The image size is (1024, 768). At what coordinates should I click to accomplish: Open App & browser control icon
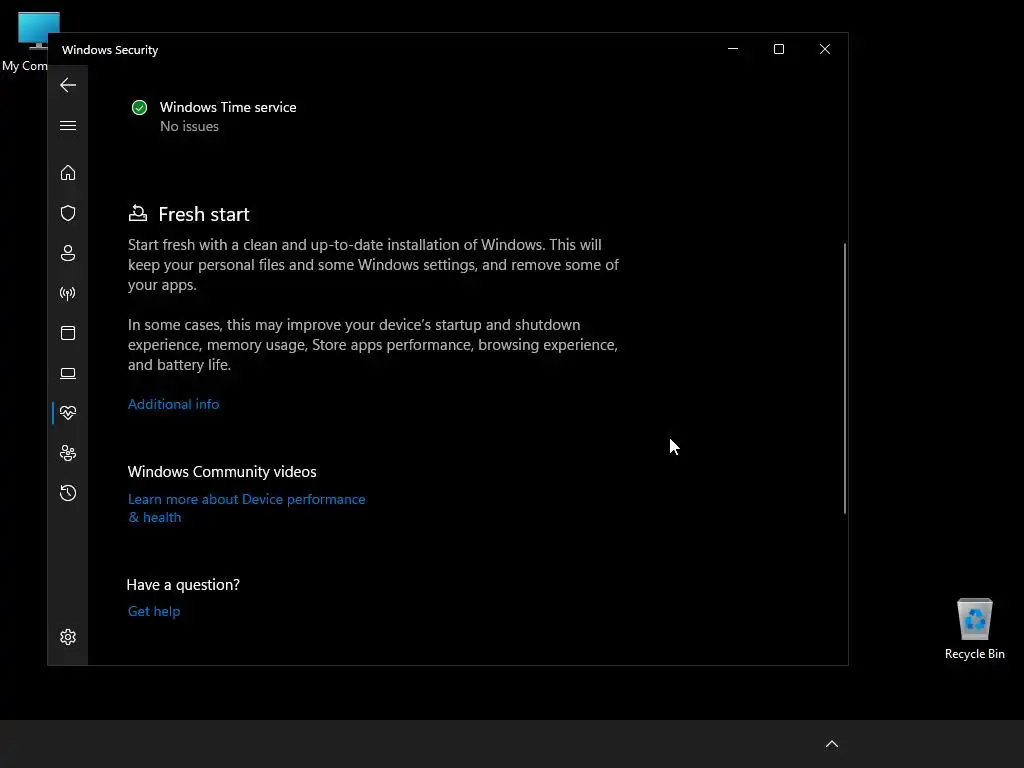pyautogui.click(x=68, y=333)
